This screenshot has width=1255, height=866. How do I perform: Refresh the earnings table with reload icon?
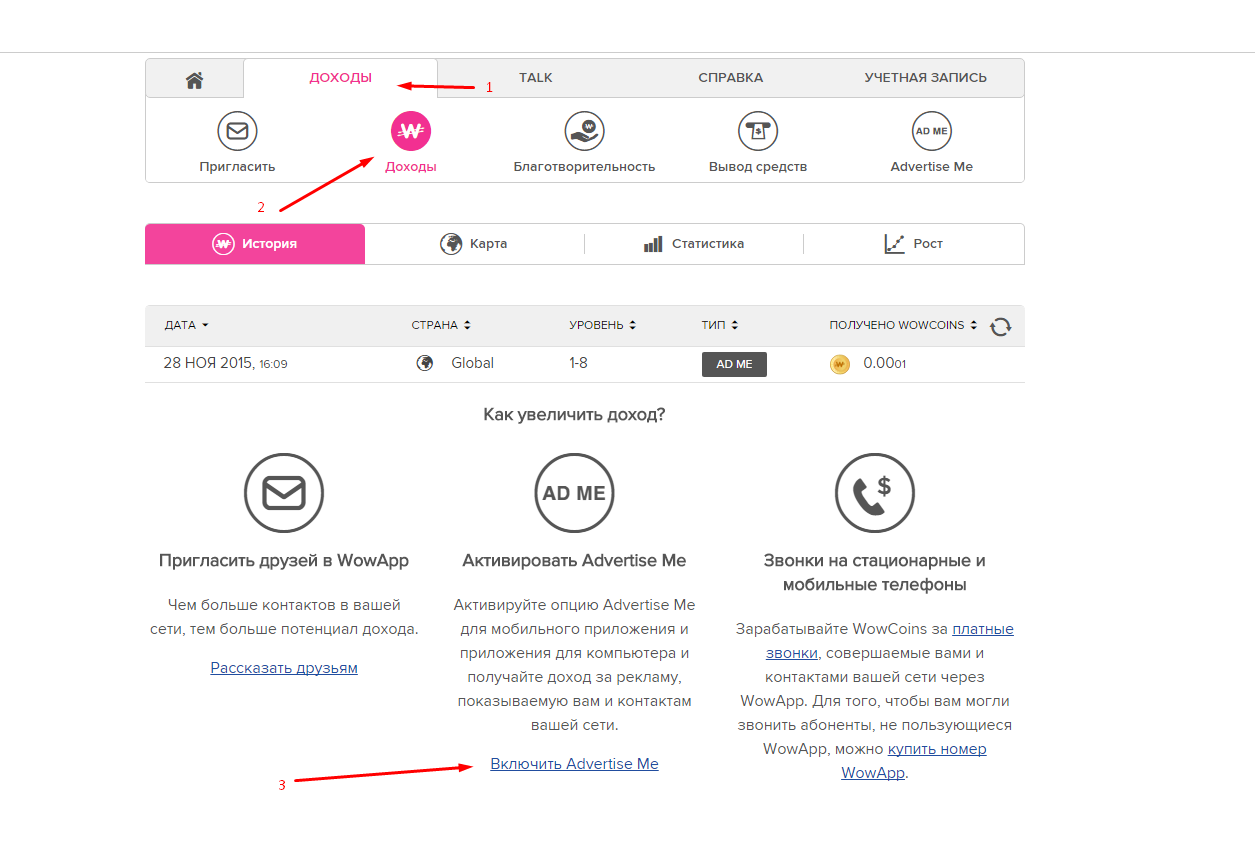point(1000,327)
